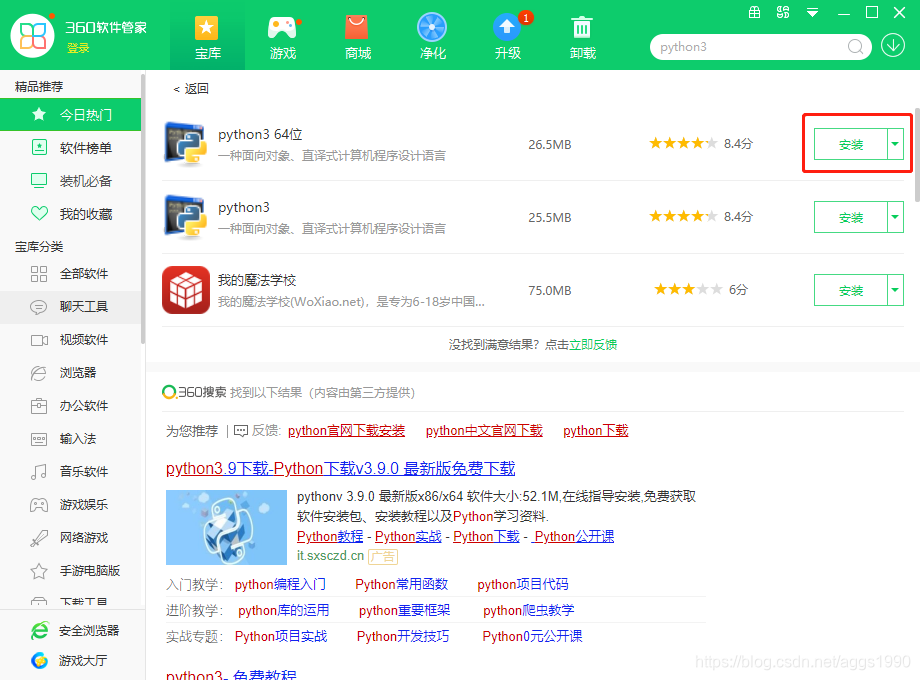Open the 游戏 gamepad icon tab
This screenshot has height=680, width=920.
(282, 36)
